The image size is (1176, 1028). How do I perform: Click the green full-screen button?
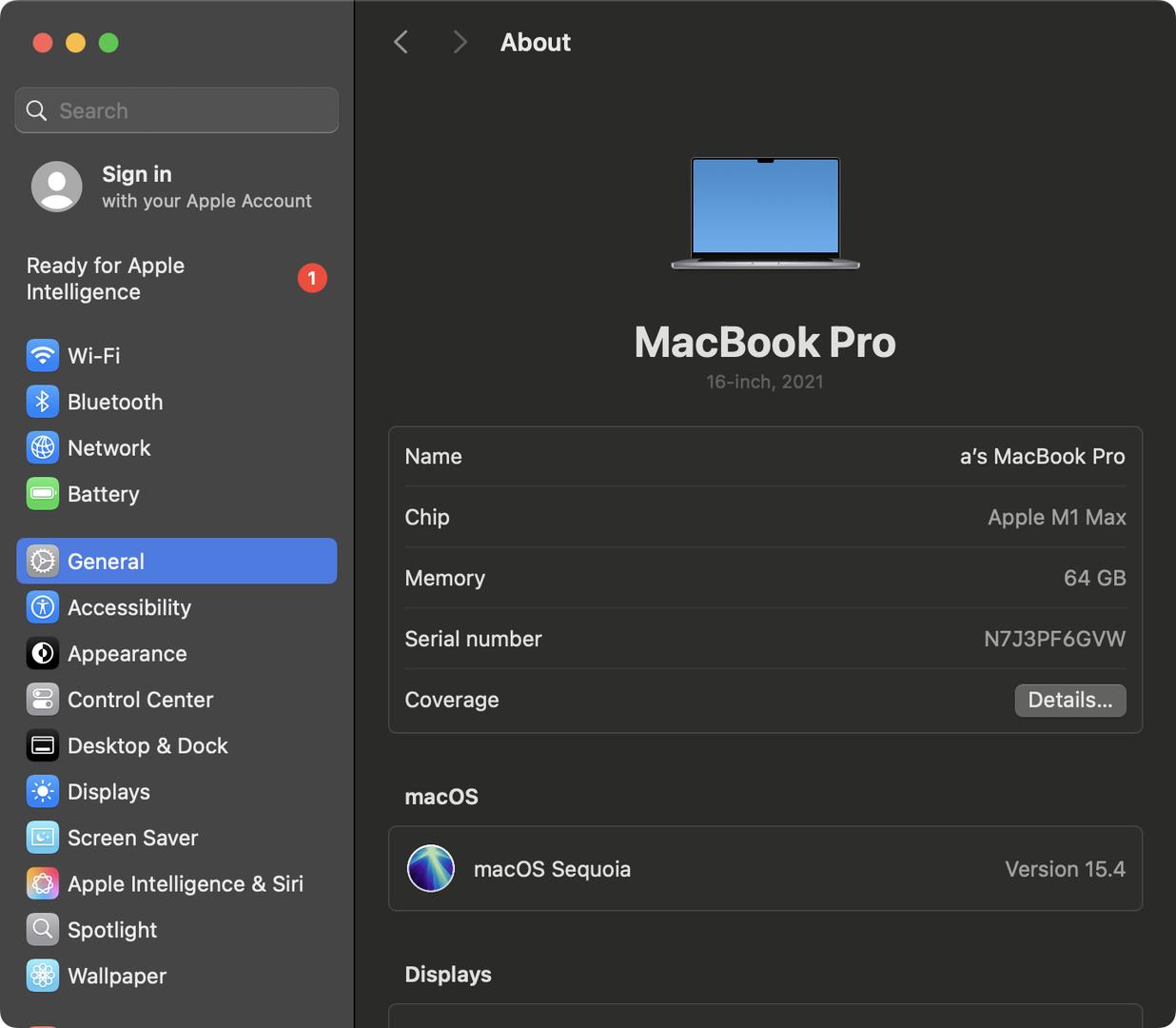[108, 43]
